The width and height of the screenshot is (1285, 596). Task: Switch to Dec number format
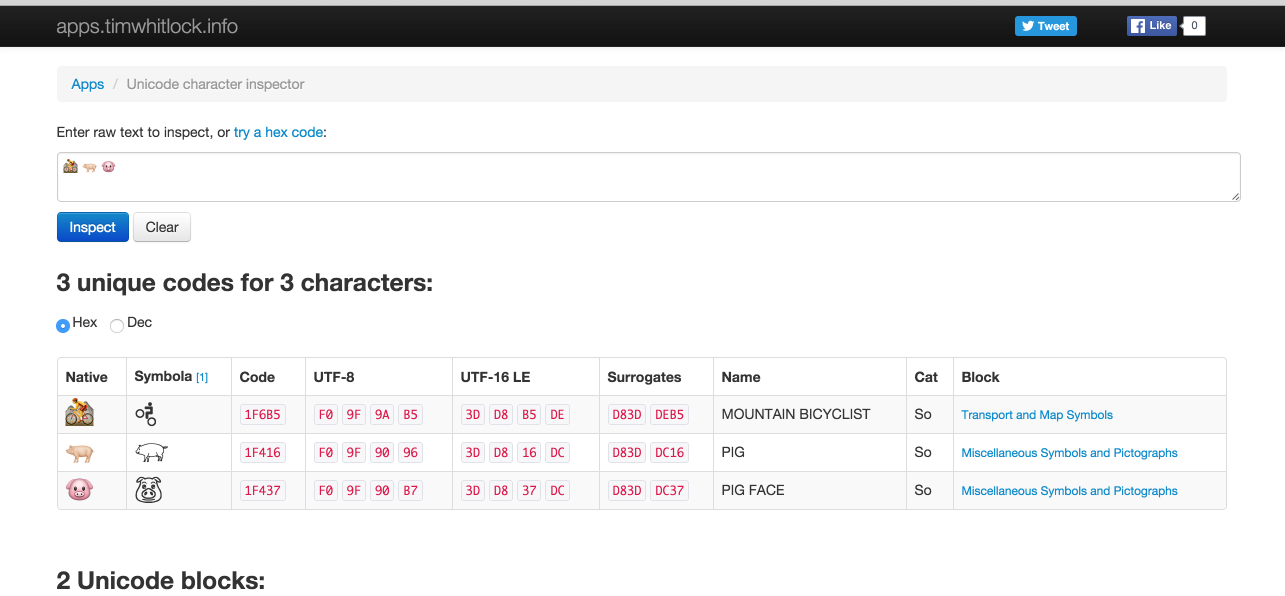(x=117, y=325)
